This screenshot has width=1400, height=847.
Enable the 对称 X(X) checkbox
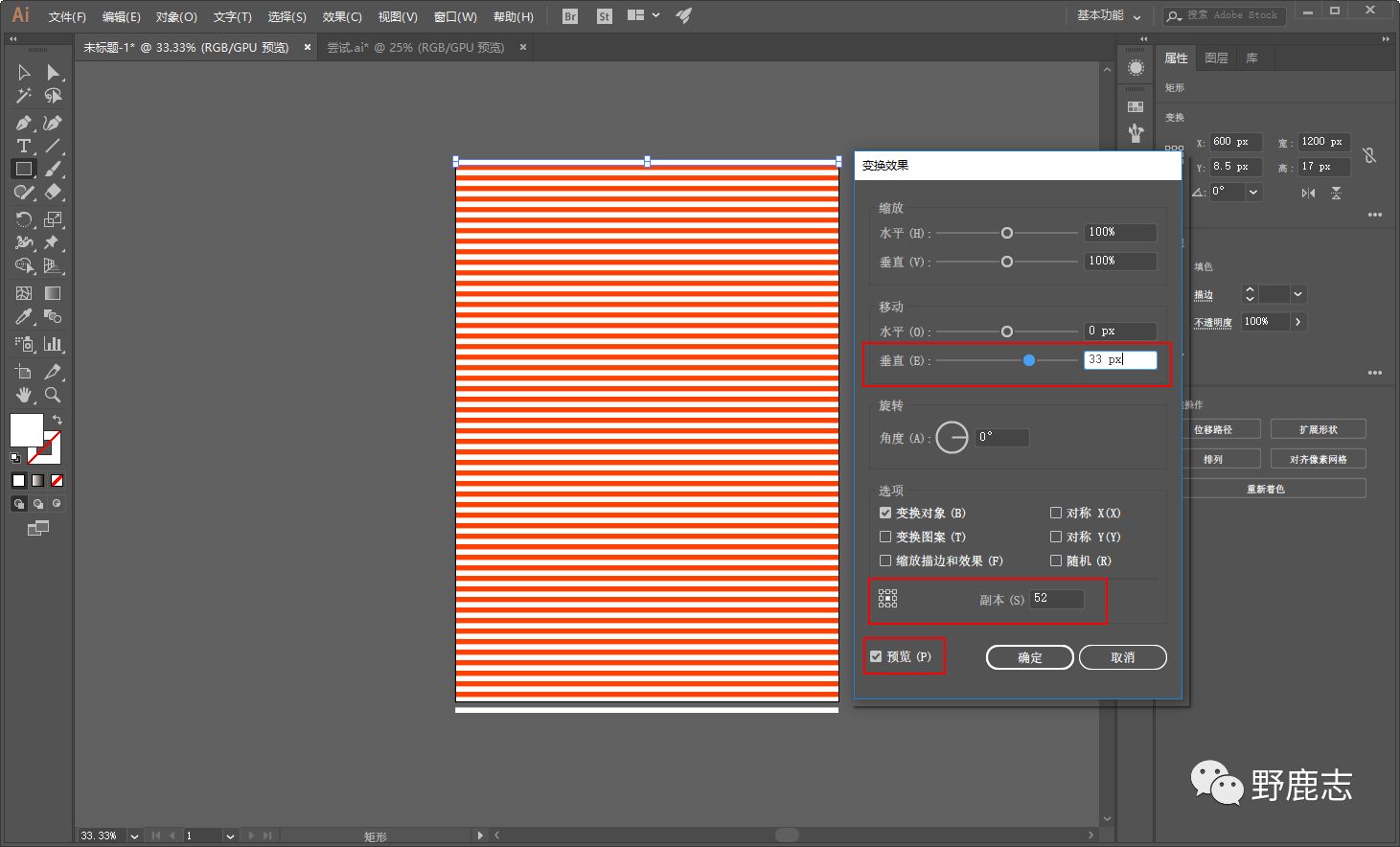(x=1056, y=514)
